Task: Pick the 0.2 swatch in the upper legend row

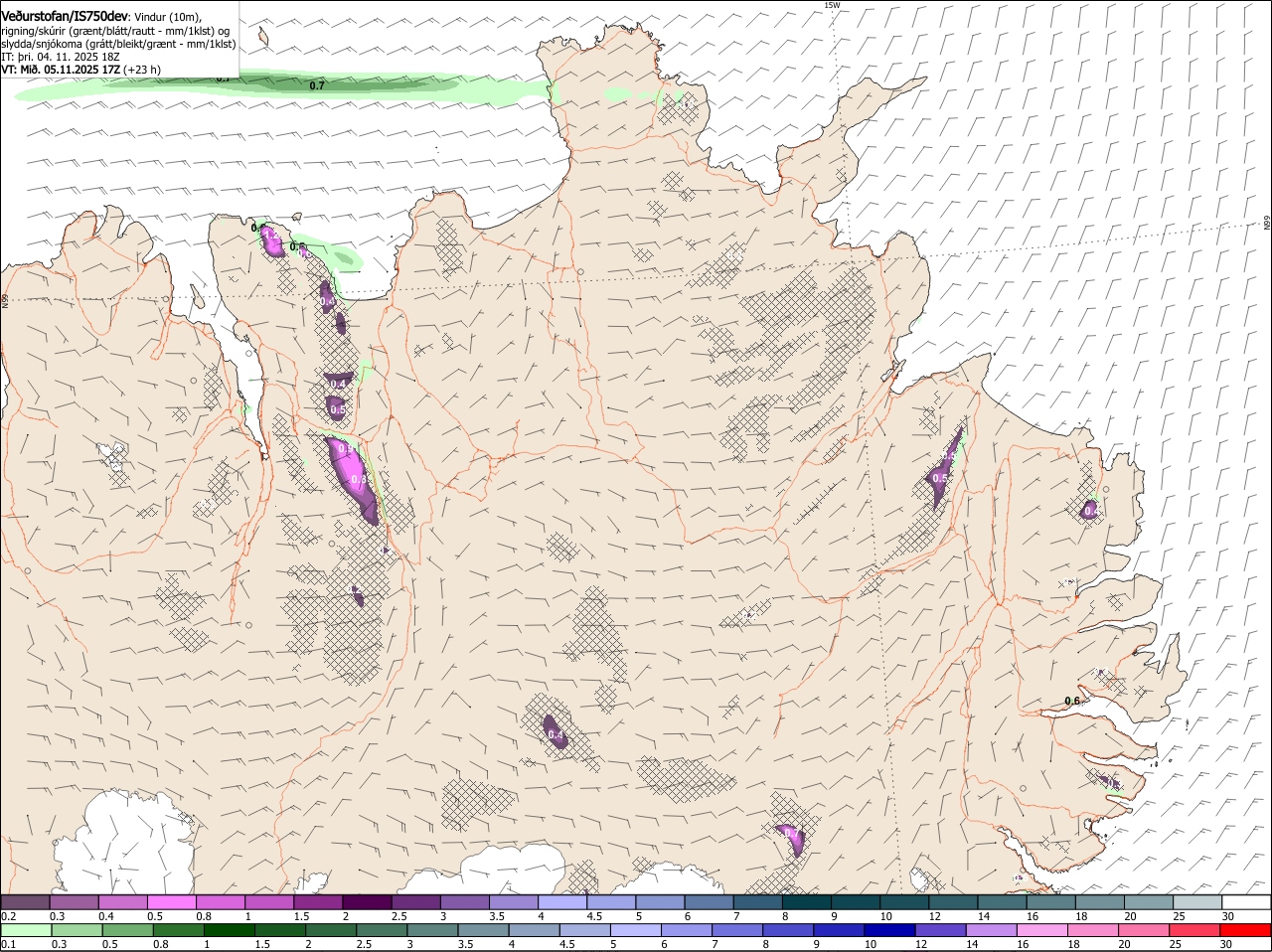Action: point(25,902)
